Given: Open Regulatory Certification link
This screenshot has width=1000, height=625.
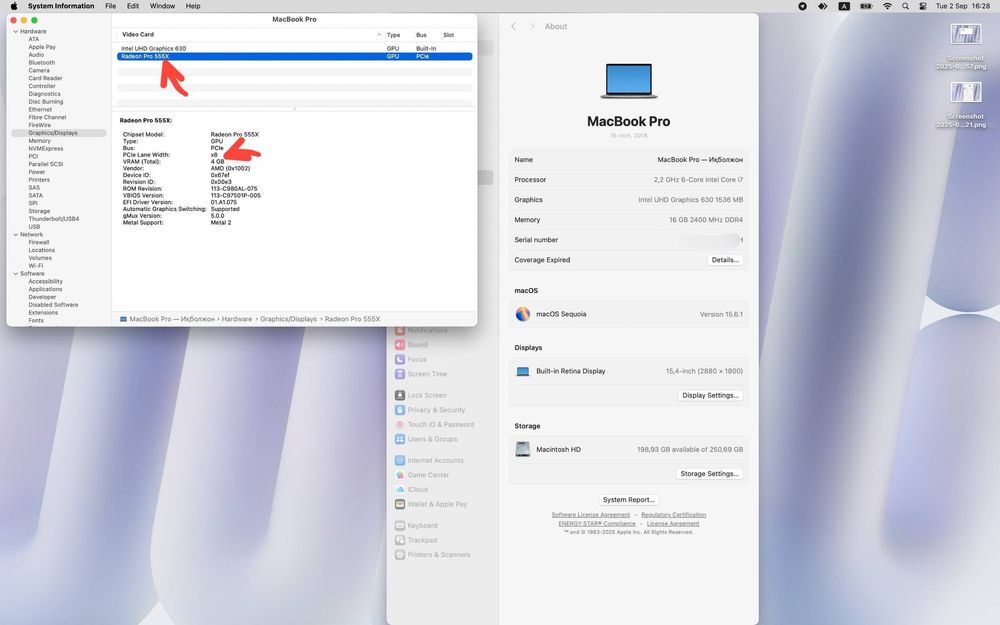Looking at the screenshot, I should click(x=673, y=515).
